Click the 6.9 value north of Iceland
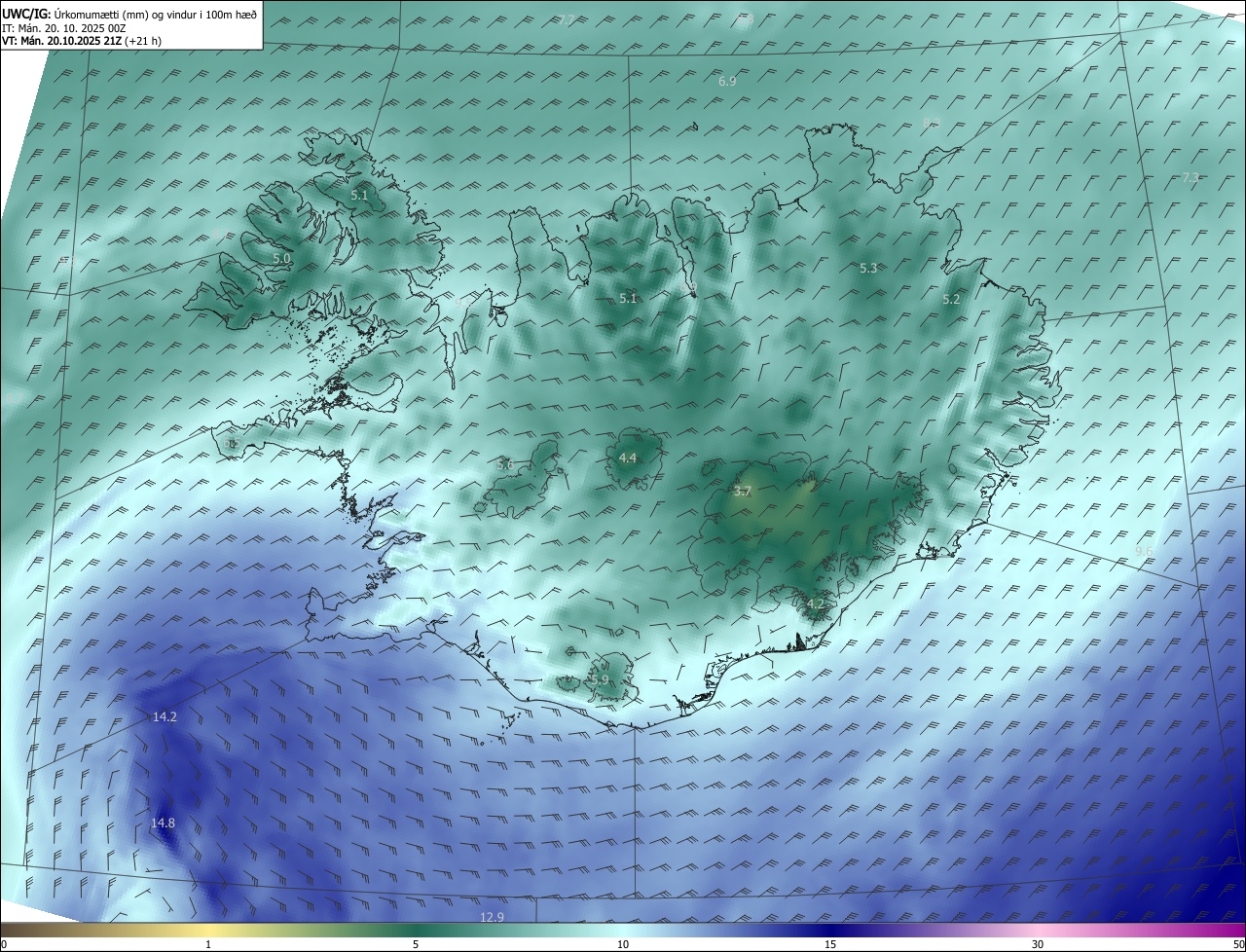This screenshot has width=1246, height=952. point(727,82)
